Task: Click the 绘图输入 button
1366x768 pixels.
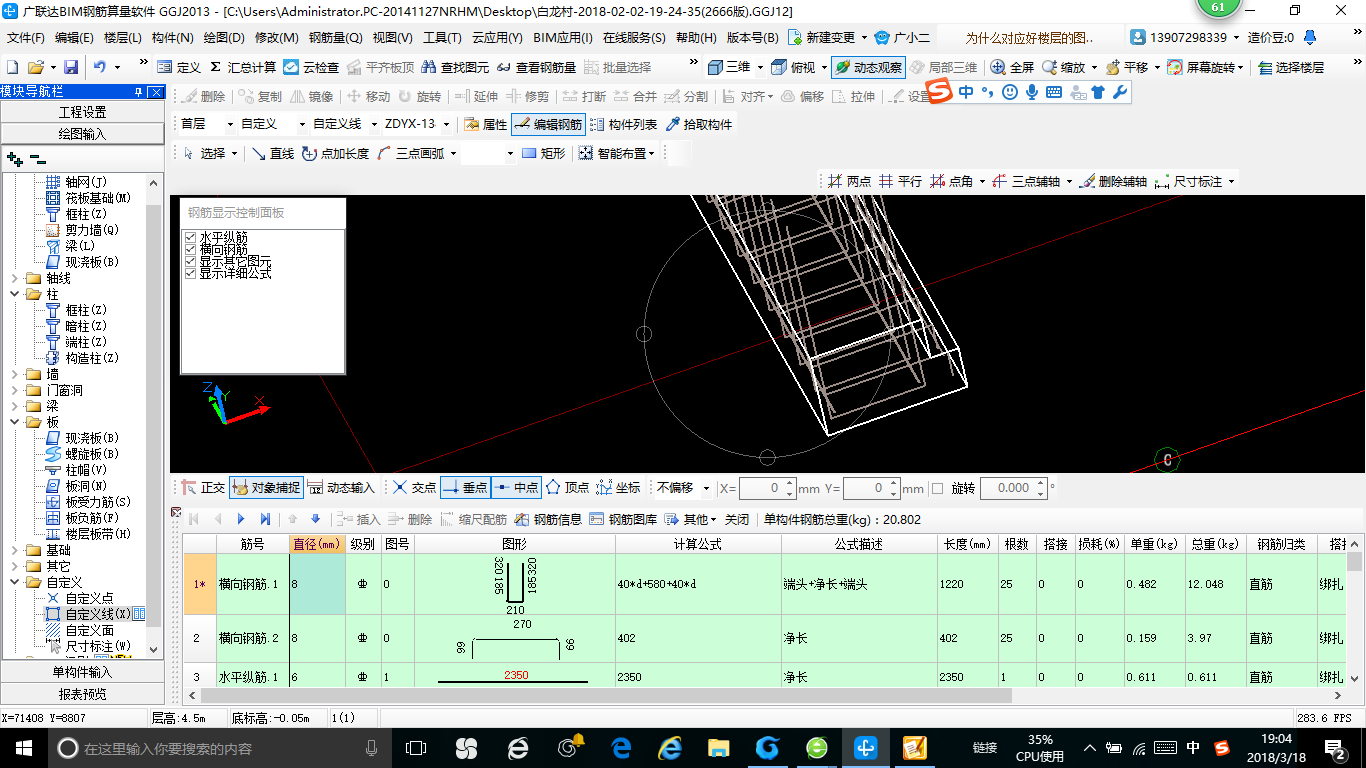Action: click(82, 134)
